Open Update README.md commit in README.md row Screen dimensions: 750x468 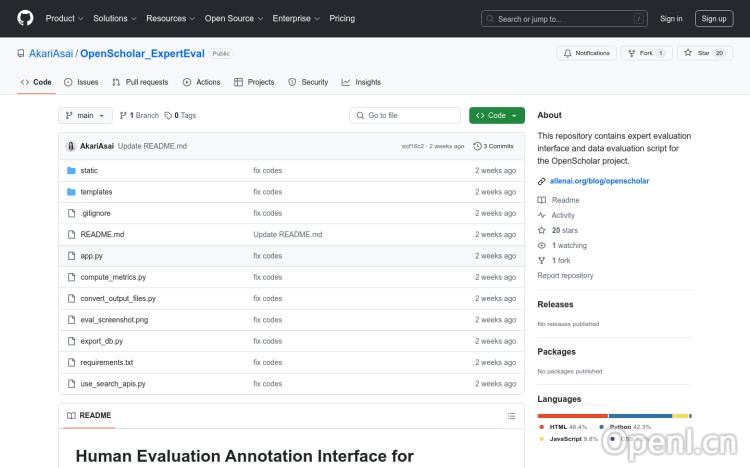[x=287, y=234]
